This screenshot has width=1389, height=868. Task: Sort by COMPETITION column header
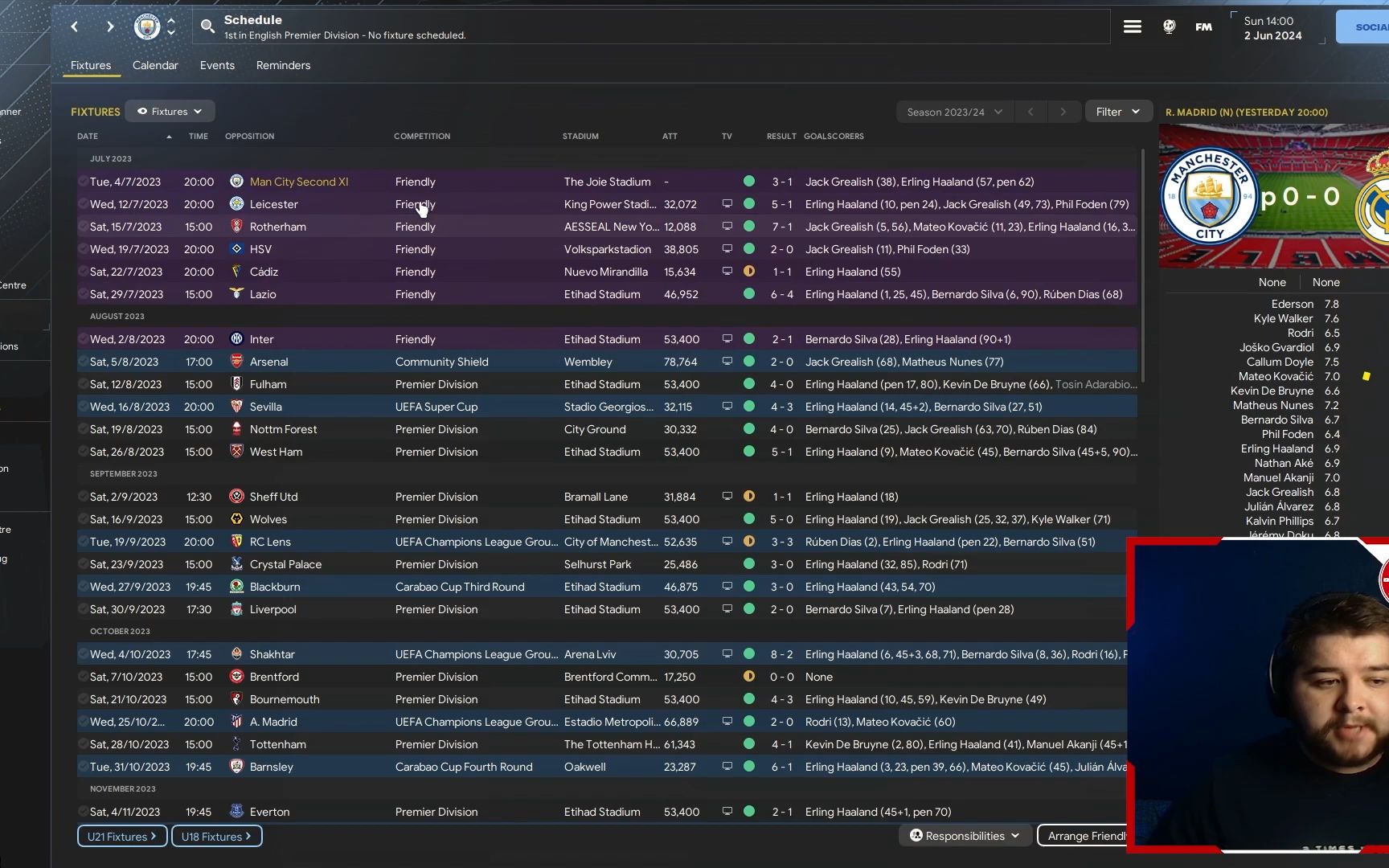(x=422, y=137)
